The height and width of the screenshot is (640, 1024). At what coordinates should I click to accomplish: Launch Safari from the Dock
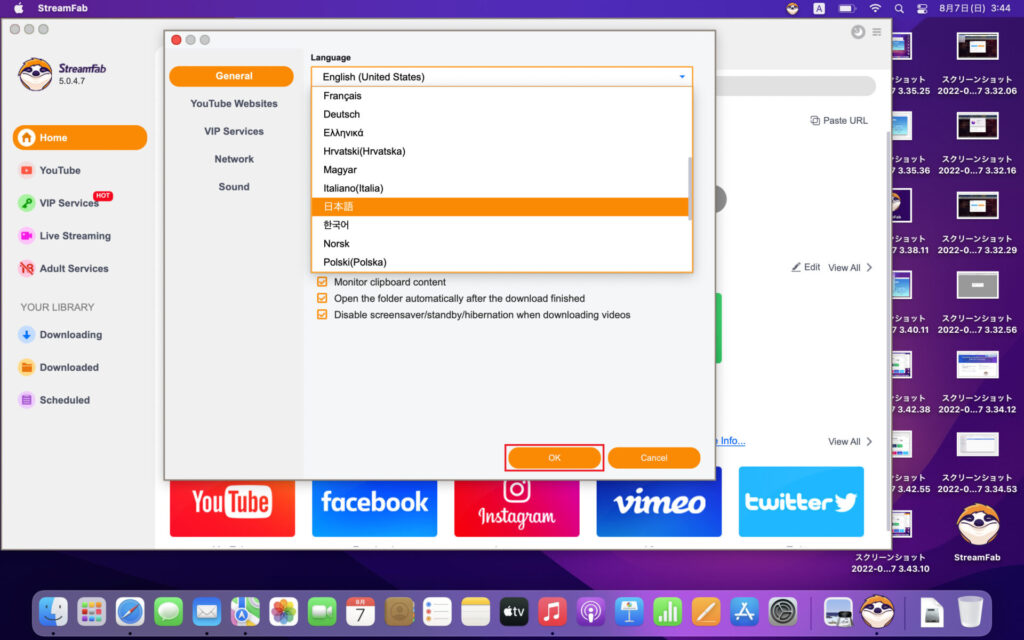point(130,613)
